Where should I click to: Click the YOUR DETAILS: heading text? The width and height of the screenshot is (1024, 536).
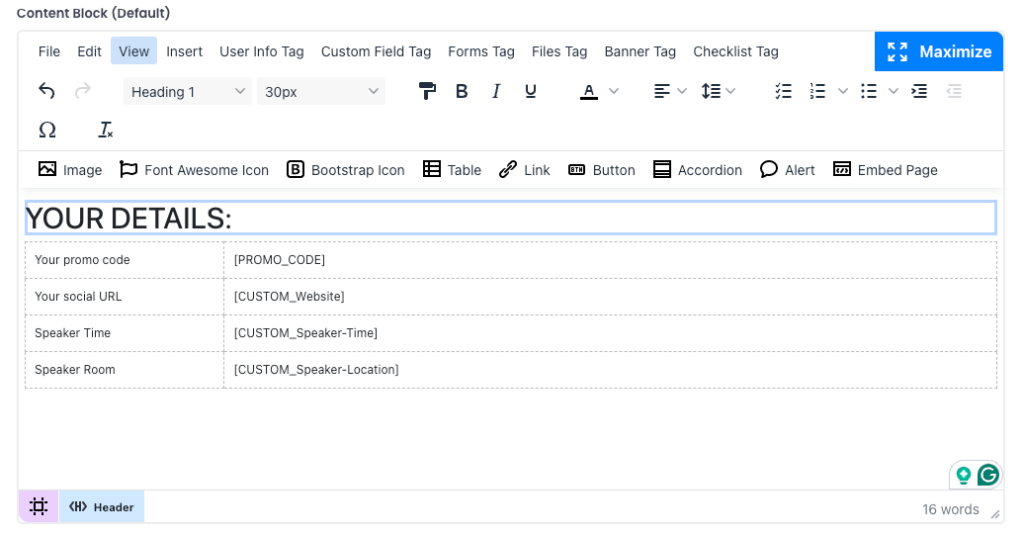(128, 218)
